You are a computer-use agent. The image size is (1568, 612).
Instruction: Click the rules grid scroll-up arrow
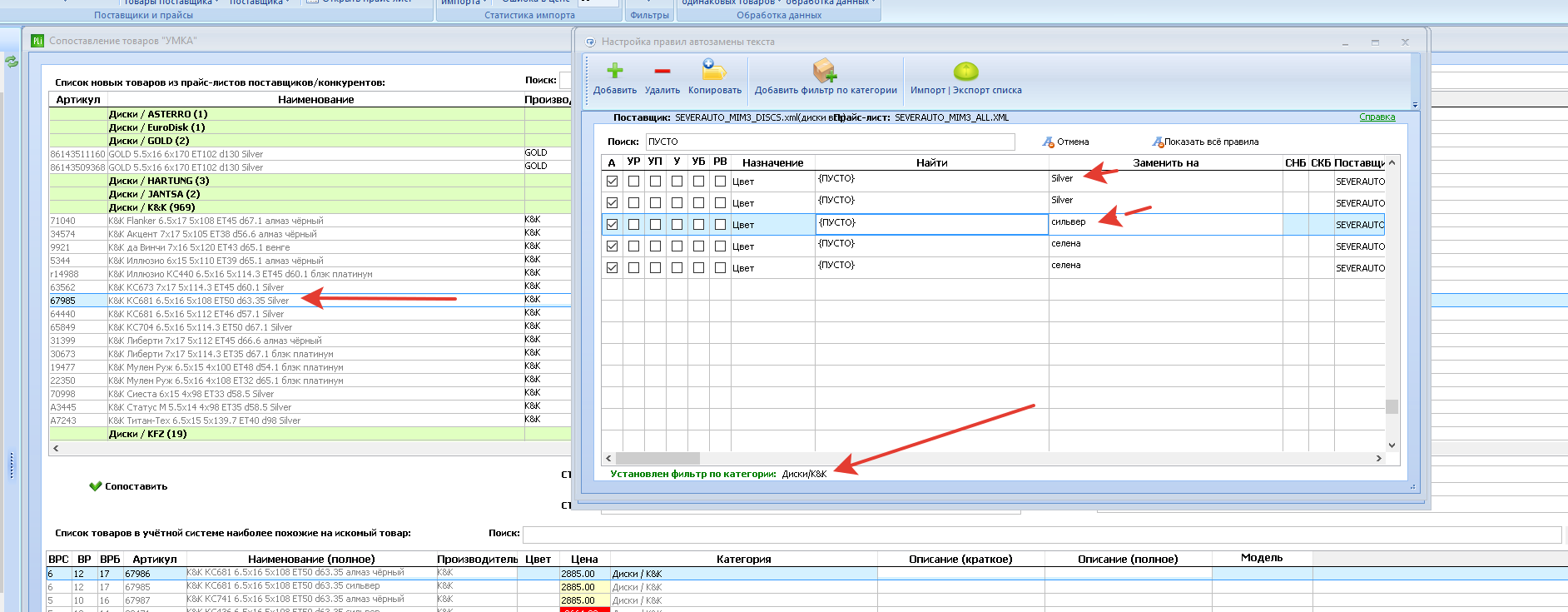(1392, 162)
